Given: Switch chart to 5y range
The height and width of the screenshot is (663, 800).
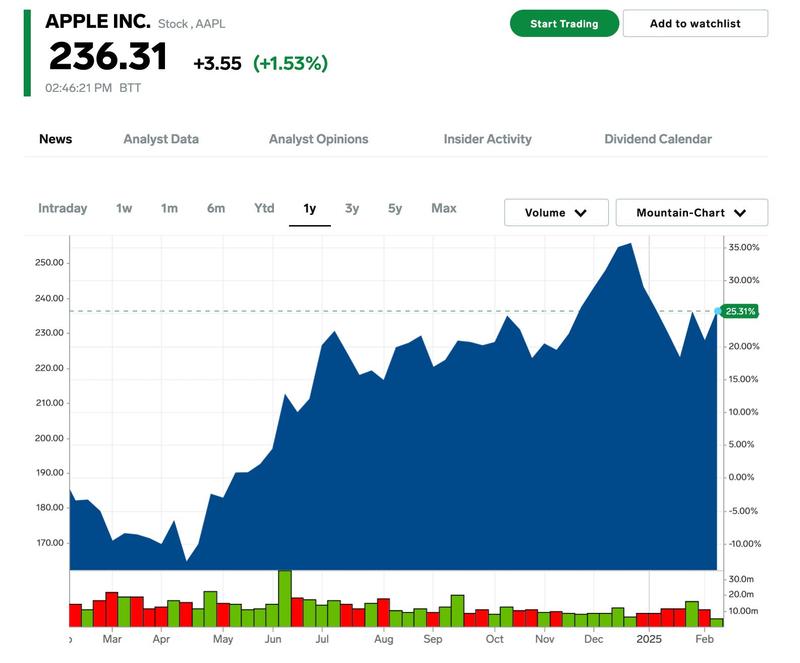Looking at the screenshot, I should click(395, 208).
